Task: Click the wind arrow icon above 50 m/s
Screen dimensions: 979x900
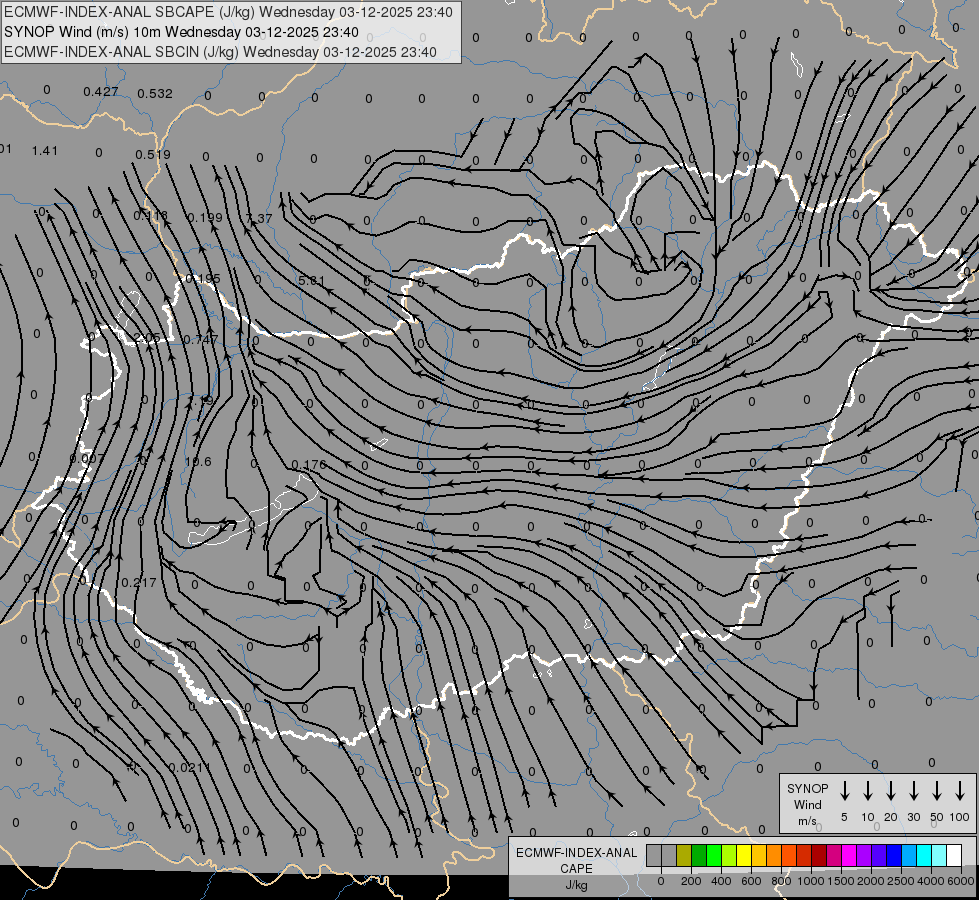Action: tap(937, 790)
